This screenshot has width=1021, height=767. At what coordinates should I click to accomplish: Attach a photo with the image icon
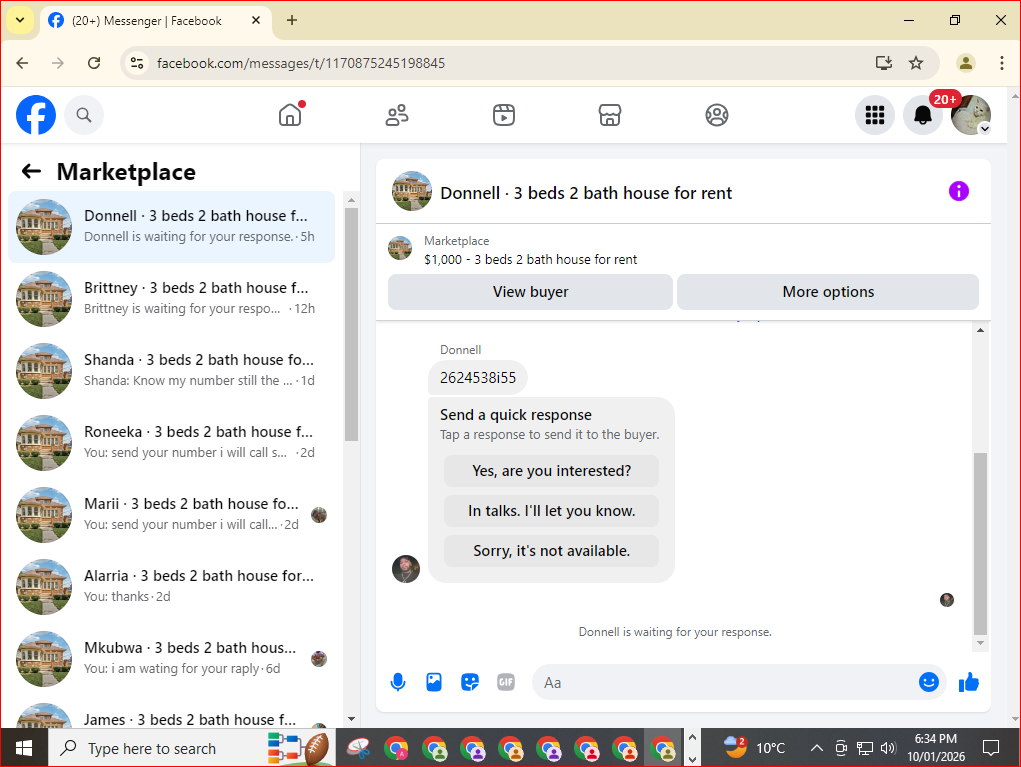tap(434, 682)
